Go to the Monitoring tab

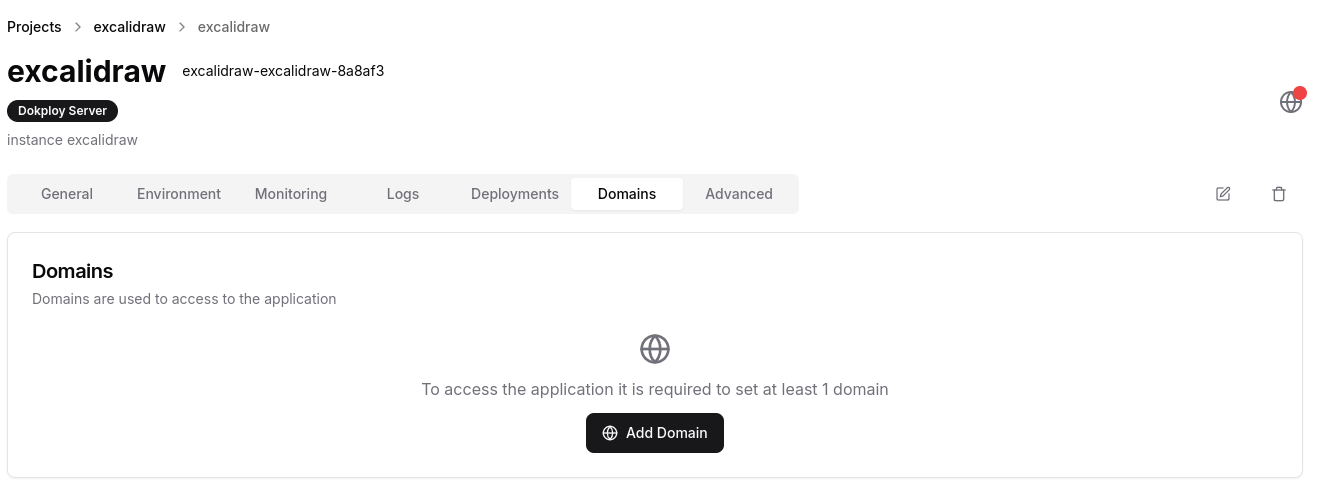(x=291, y=194)
